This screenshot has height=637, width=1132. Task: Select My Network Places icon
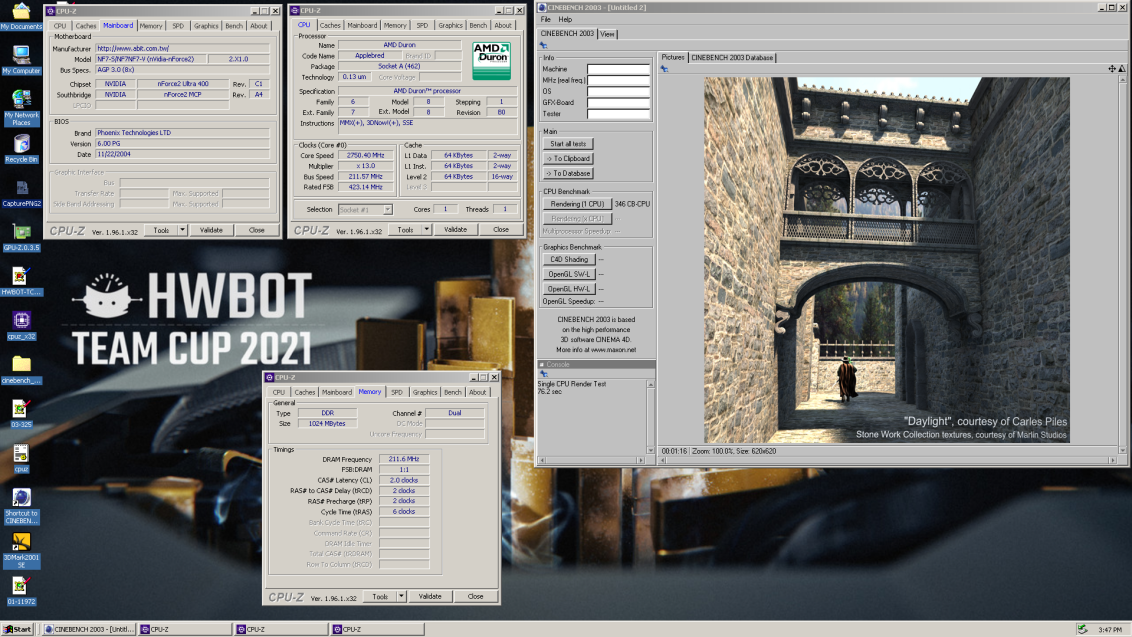[x=21, y=108]
